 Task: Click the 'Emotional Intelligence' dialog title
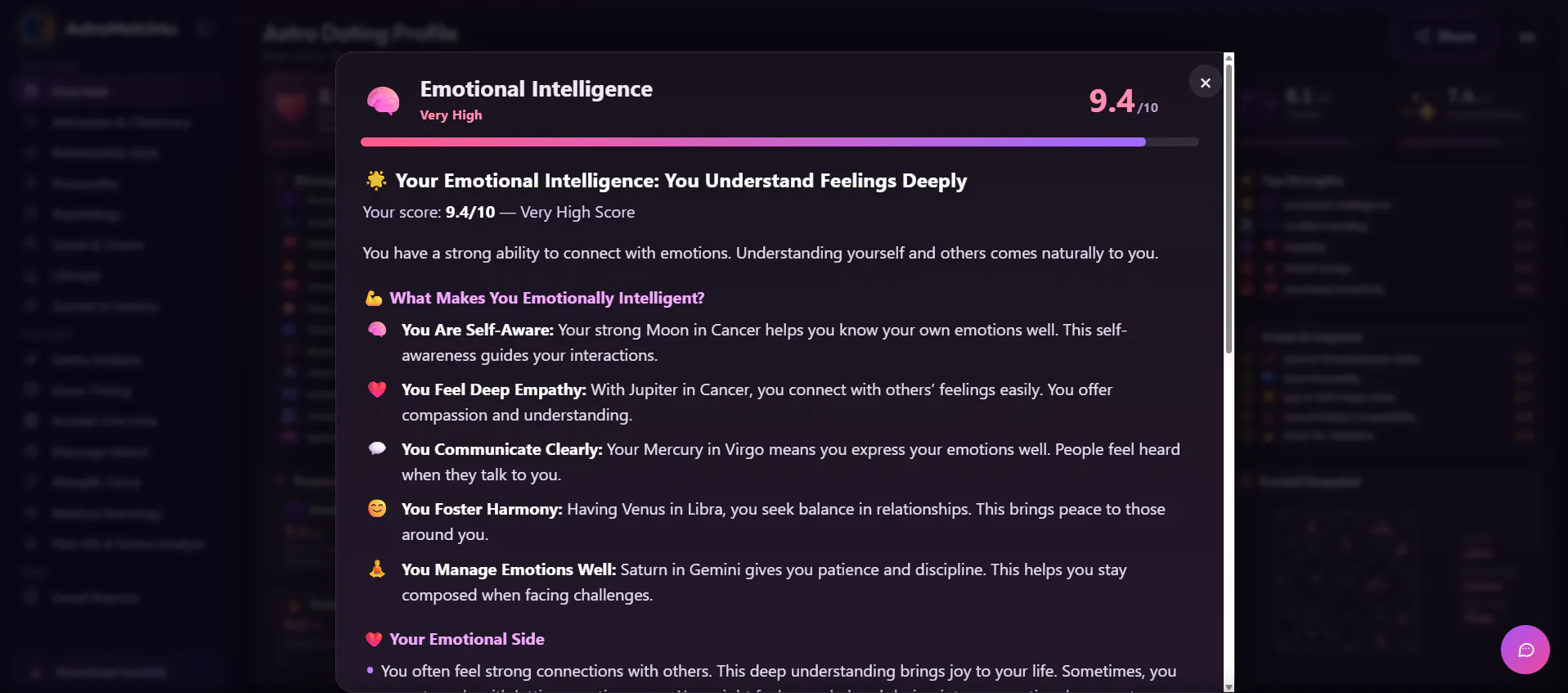tap(536, 88)
